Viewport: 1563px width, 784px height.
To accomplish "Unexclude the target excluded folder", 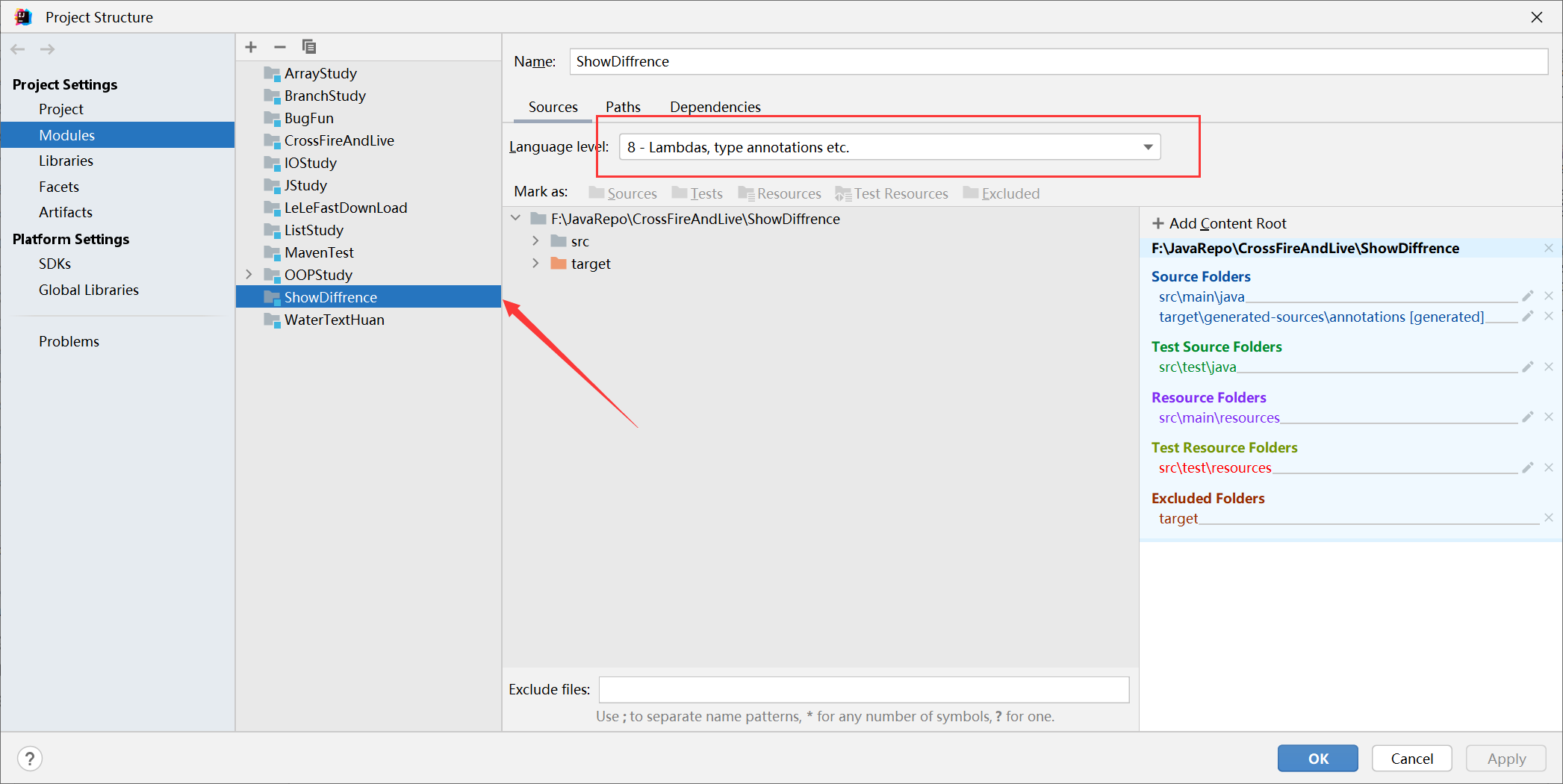I will click(1549, 517).
